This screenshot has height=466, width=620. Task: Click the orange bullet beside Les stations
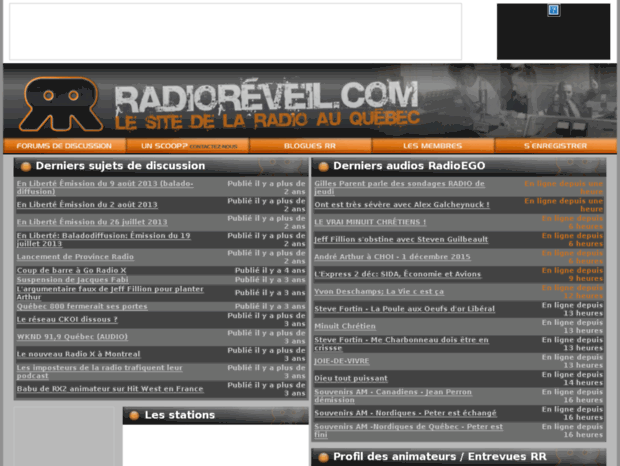(134, 415)
